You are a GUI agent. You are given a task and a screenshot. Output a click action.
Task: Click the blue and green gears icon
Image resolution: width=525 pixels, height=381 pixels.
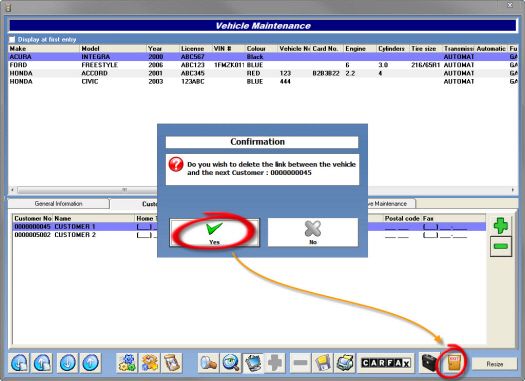point(127,363)
